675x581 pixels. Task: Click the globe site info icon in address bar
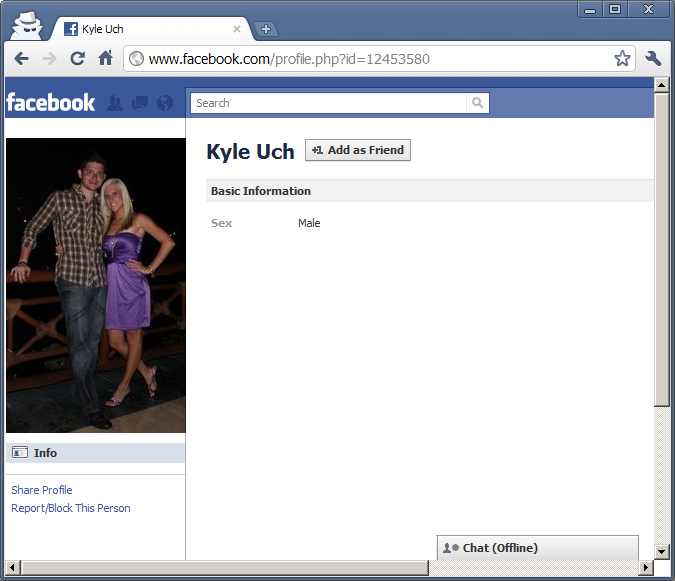pos(136,59)
